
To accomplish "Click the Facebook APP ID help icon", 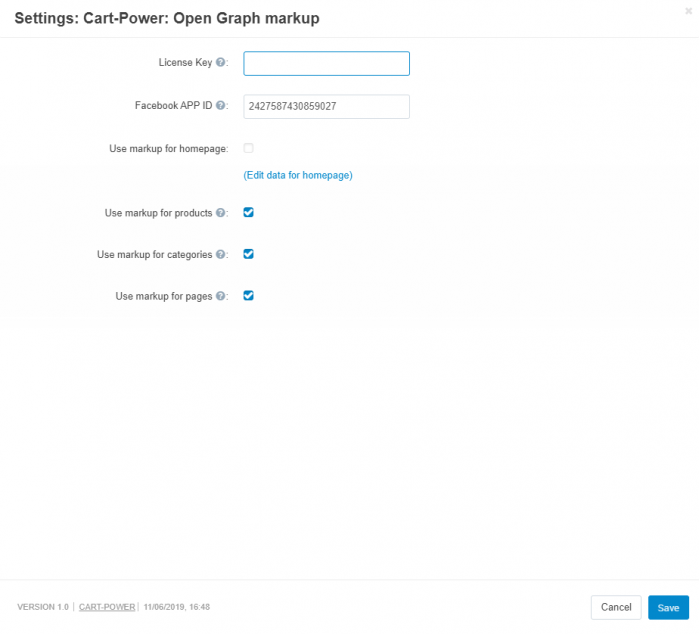I will pos(220,105).
